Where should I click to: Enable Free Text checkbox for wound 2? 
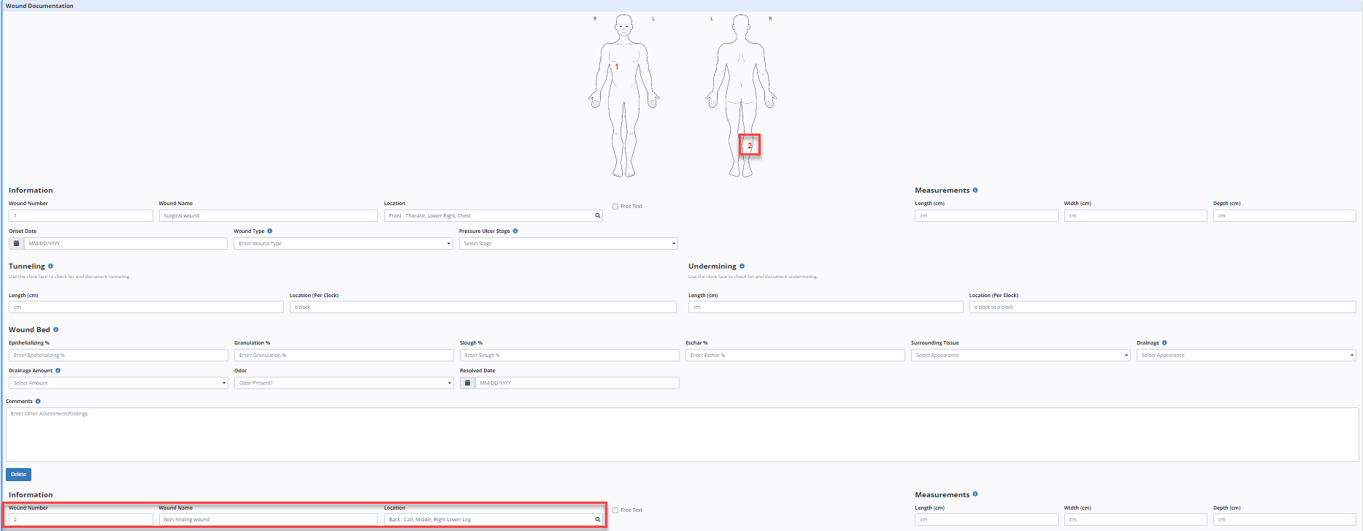click(615, 510)
